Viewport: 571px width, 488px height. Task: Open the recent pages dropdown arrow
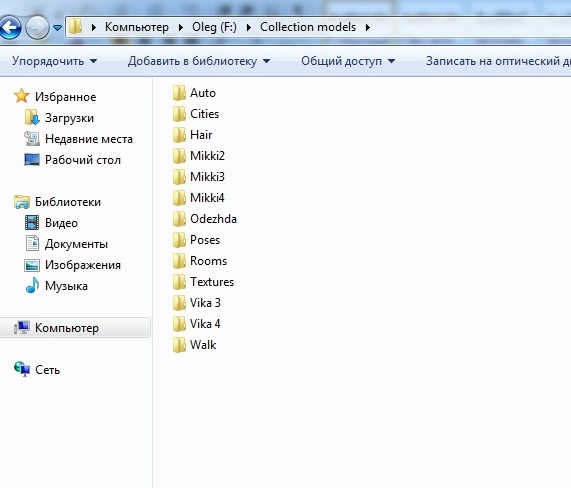[57, 27]
